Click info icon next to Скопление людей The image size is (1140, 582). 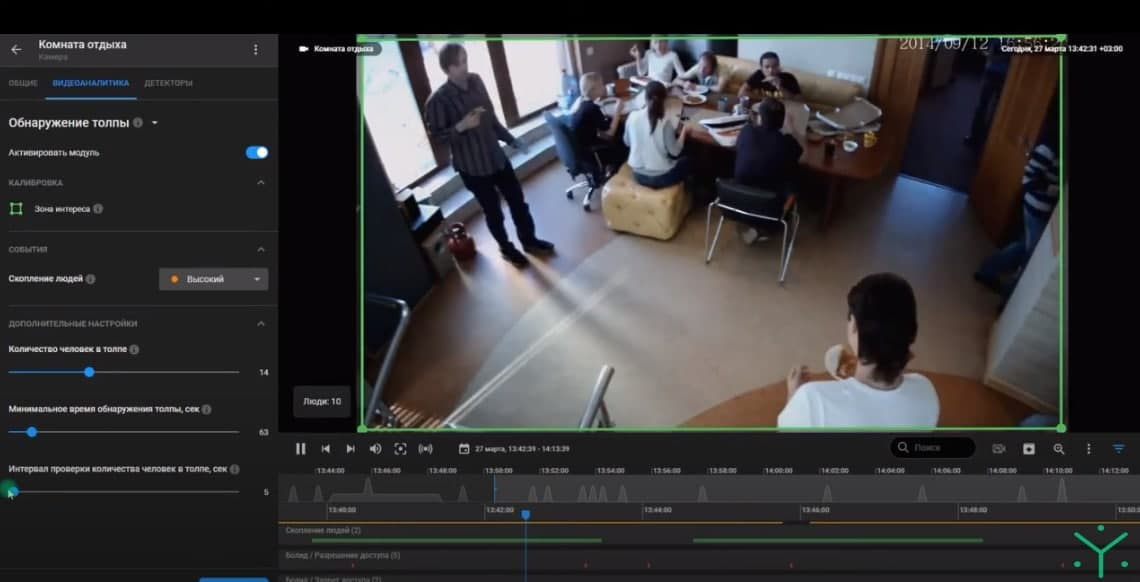(x=90, y=278)
